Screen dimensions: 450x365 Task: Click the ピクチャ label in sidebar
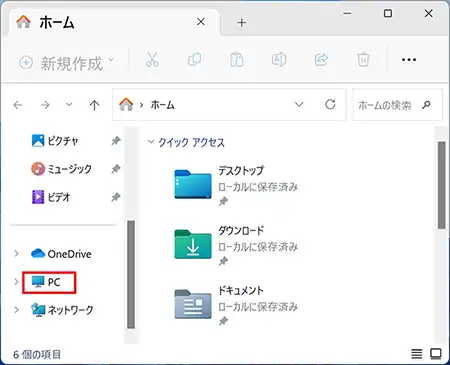pos(63,141)
